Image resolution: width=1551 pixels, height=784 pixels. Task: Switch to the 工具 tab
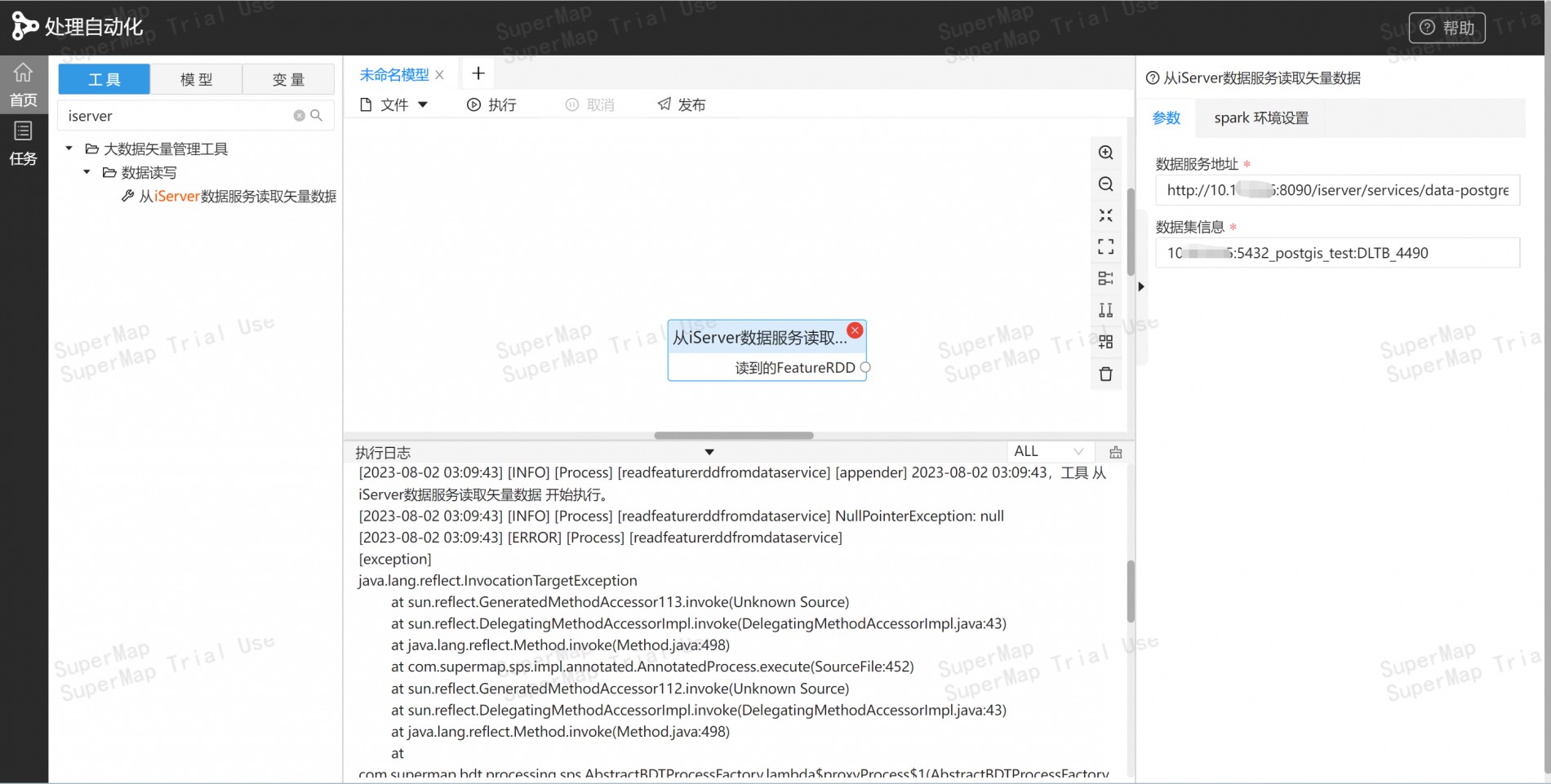104,79
